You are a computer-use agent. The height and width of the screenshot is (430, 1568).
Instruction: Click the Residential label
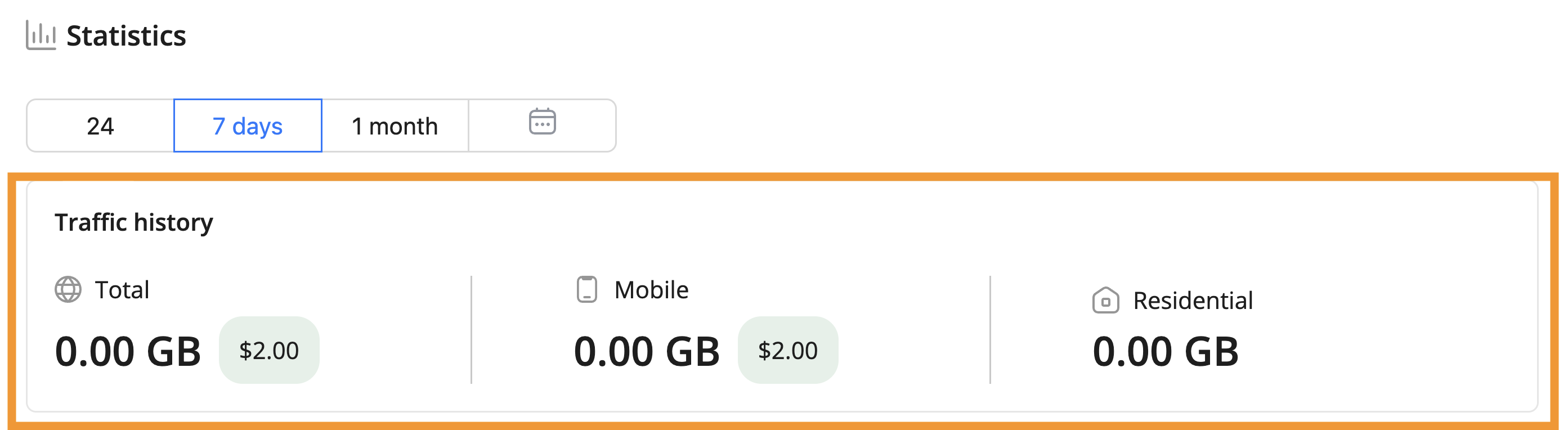[1193, 301]
